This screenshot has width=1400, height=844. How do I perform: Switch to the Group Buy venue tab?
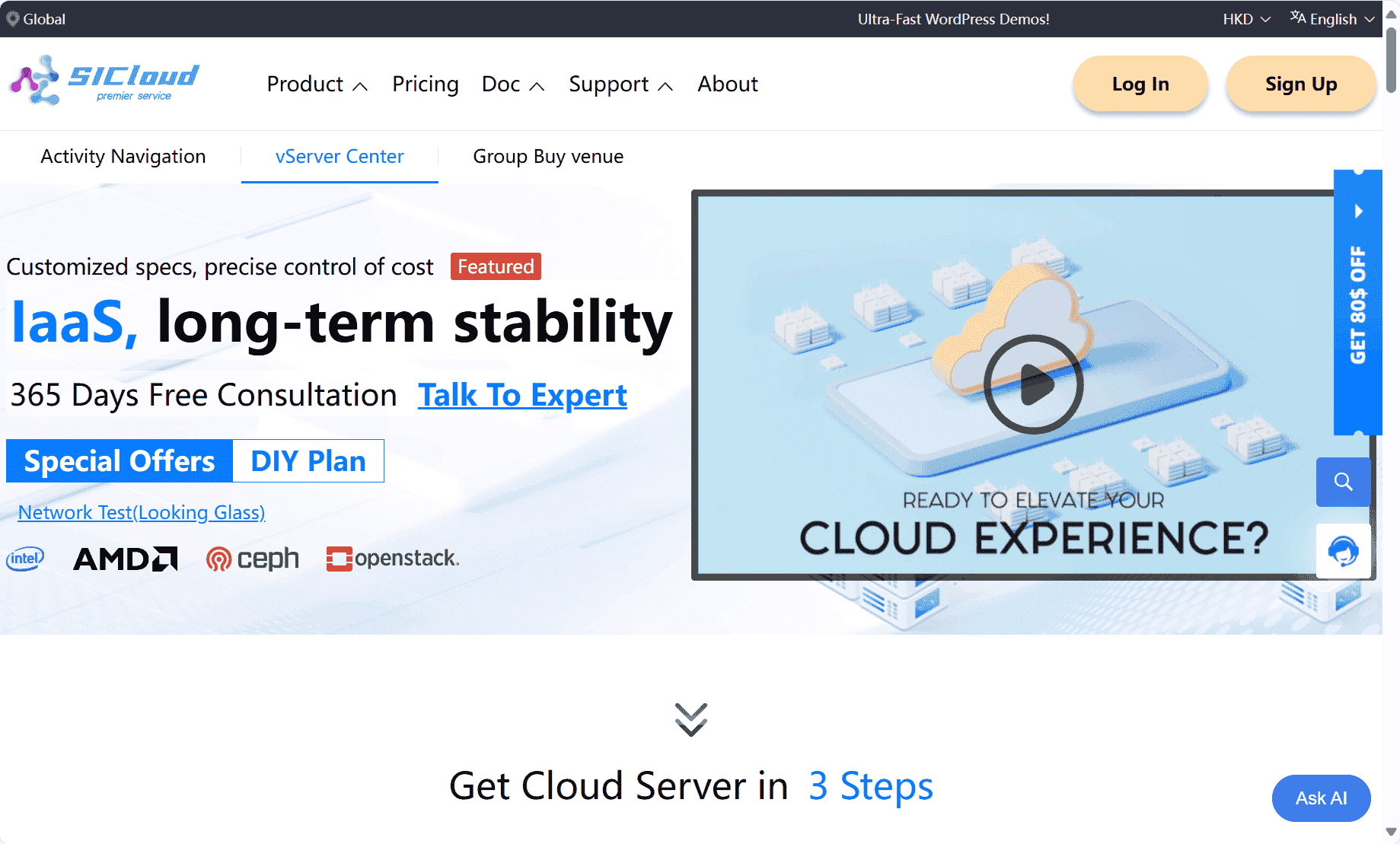click(547, 157)
